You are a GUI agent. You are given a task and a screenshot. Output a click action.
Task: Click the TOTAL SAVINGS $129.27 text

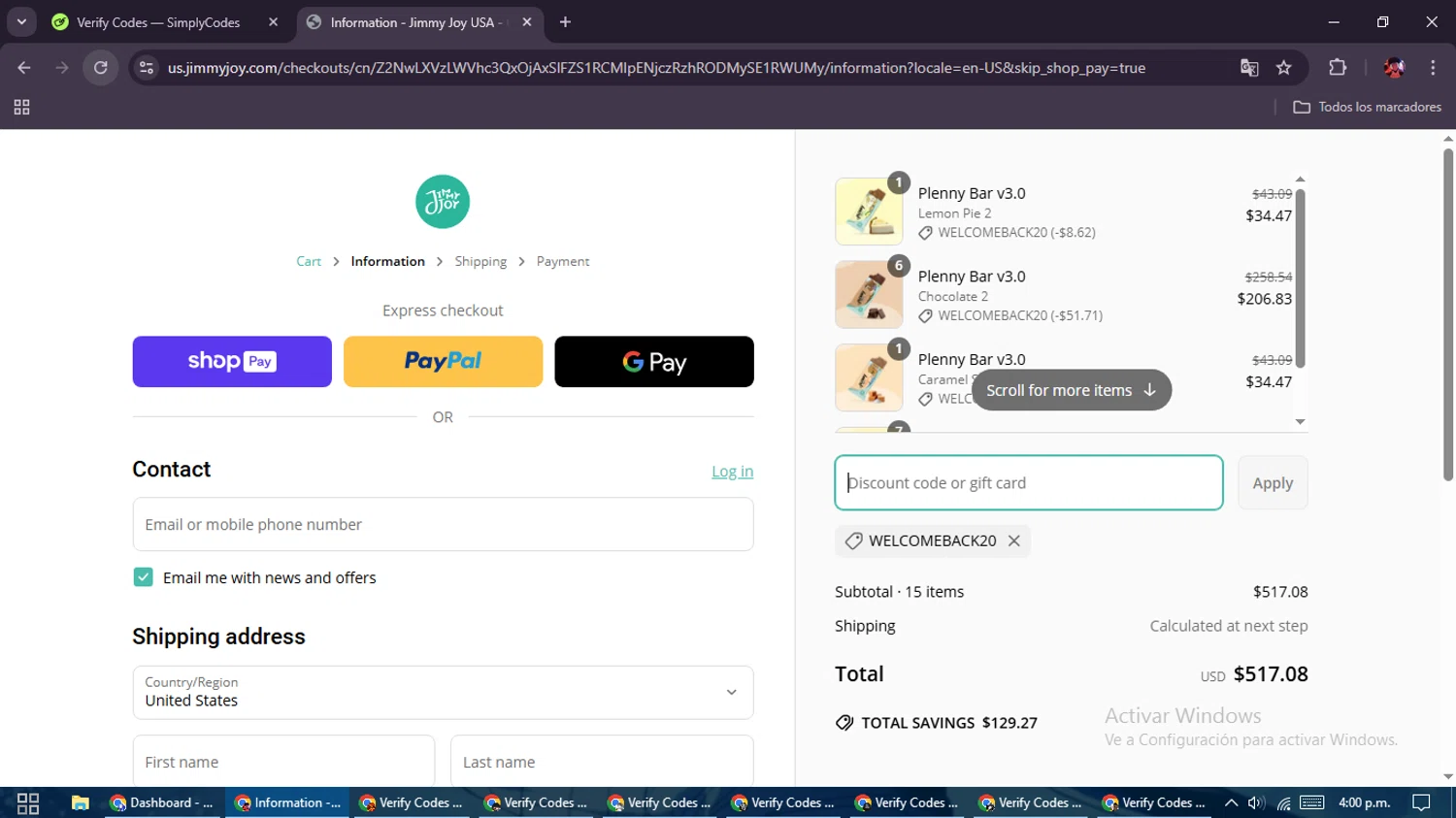click(949, 723)
